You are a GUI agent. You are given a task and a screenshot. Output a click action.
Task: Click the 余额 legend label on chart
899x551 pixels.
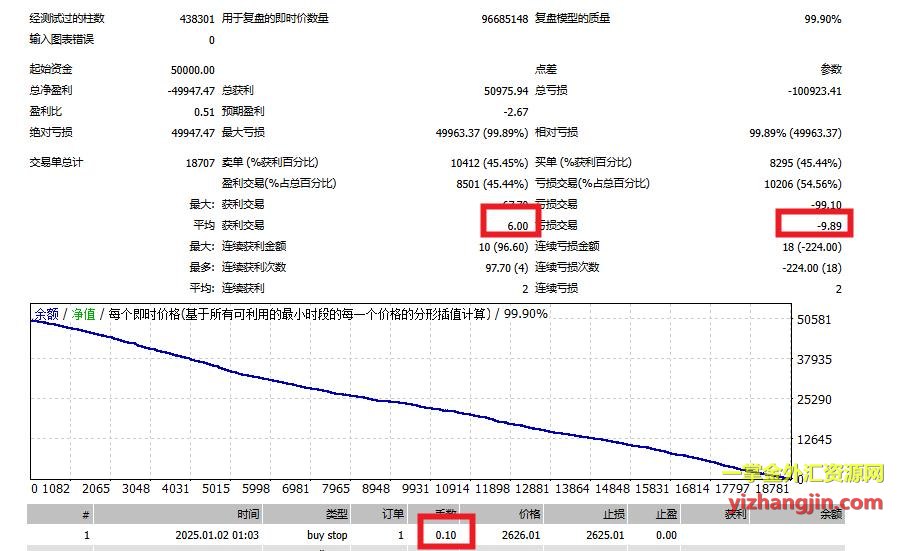[46, 314]
